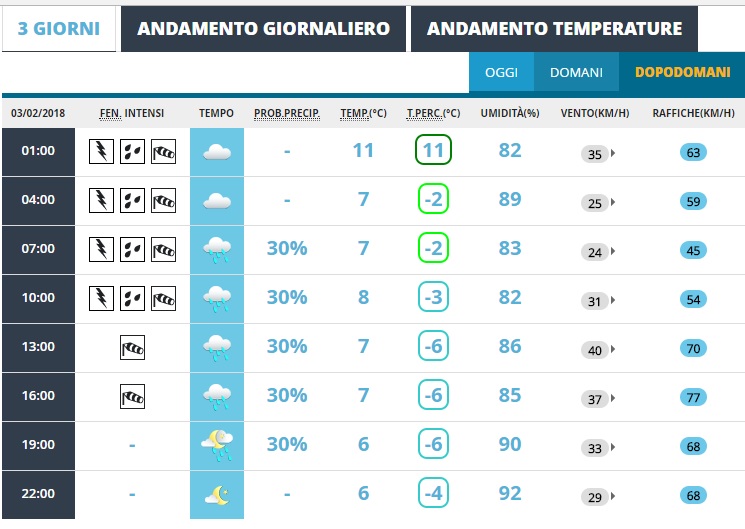Click the rainy cloud icon at 10:00
Image resolution: width=745 pixels, height=529 pixels.
tap(217, 298)
